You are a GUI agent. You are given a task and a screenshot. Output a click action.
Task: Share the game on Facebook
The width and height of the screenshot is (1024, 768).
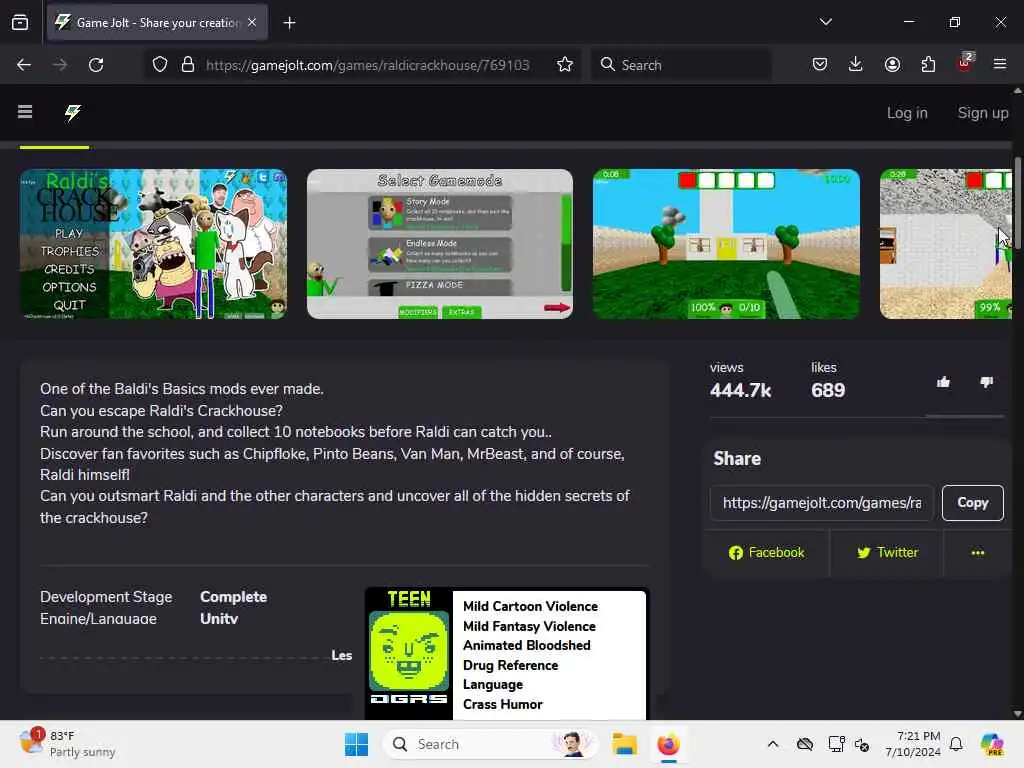tap(766, 552)
